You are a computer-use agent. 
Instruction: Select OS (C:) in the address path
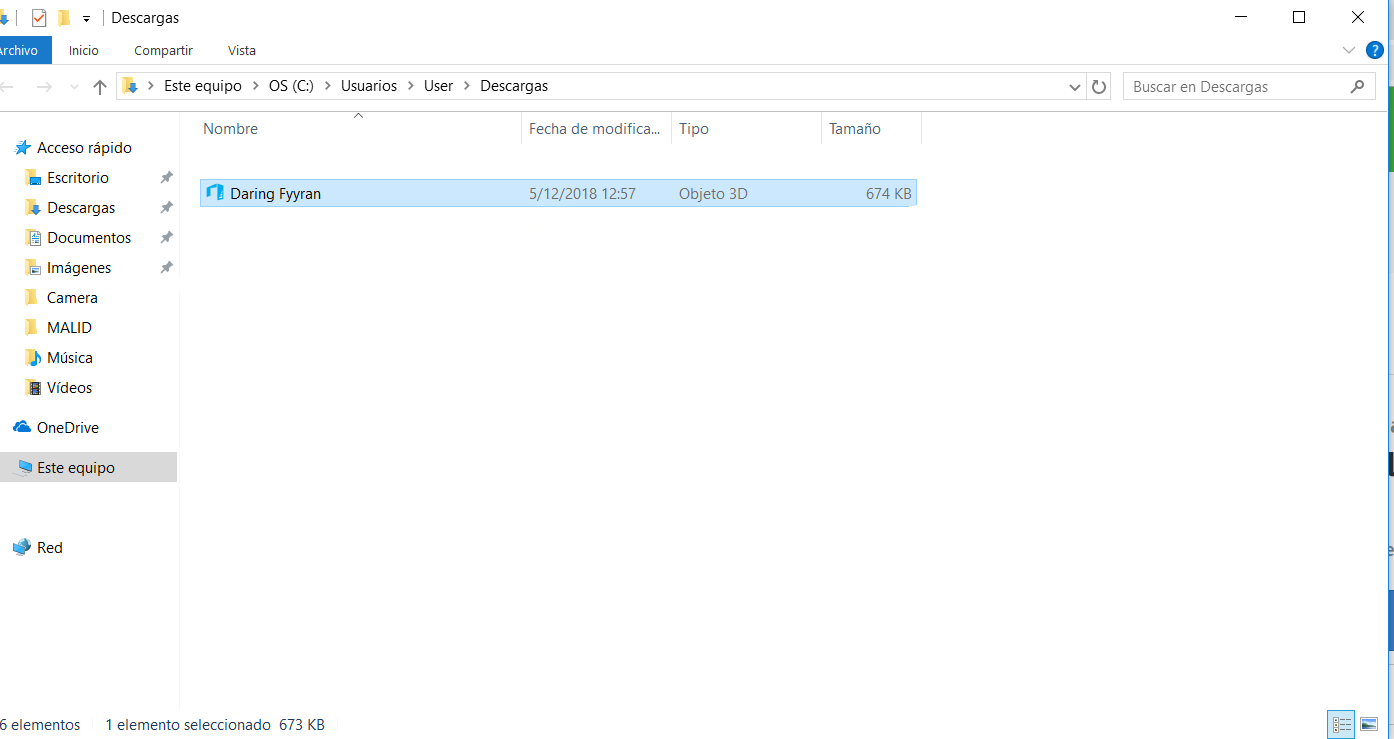click(291, 86)
